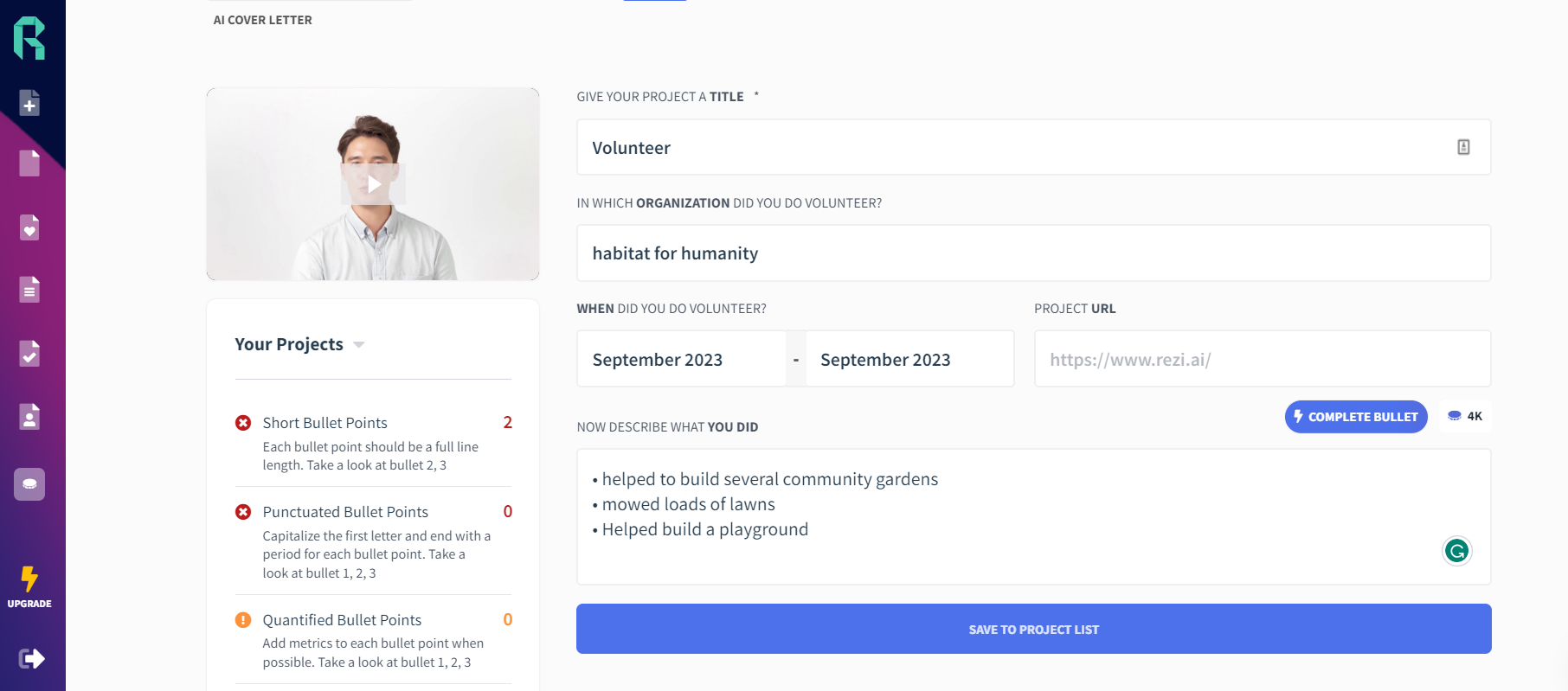Click the Grammarly icon in the description box
1568x691 pixels.
[1457, 551]
